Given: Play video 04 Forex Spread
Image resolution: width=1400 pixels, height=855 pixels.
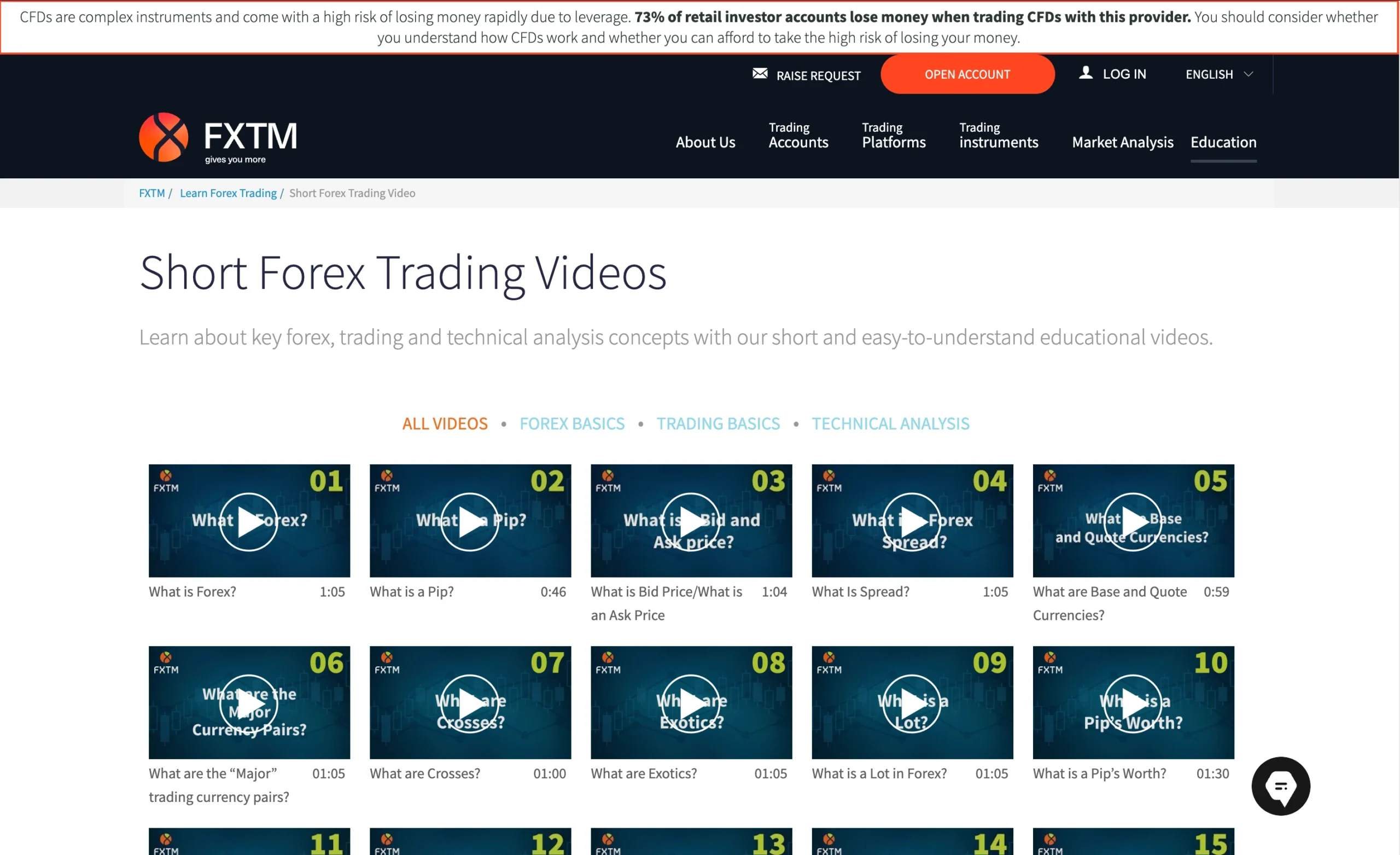Looking at the screenshot, I should click(x=912, y=521).
